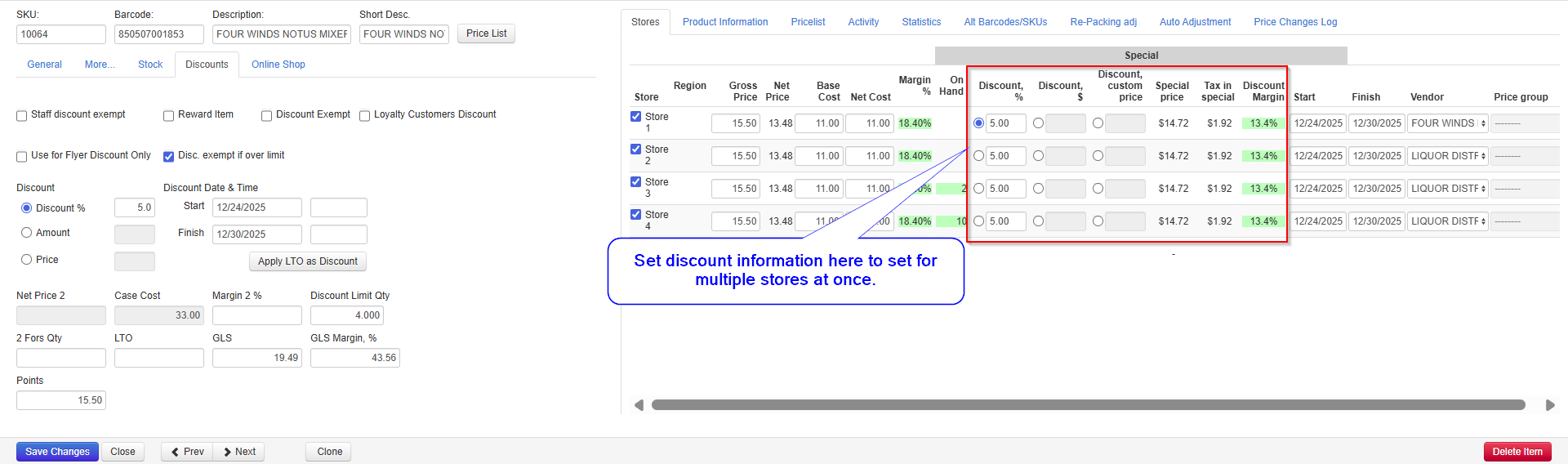The height and width of the screenshot is (464, 1568).
Task: Click the Points input field
Action: click(61, 400)
